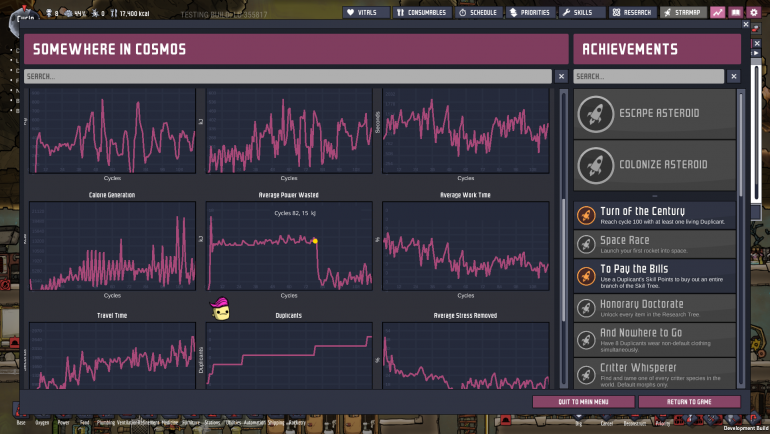Open the settings gear icon
Image resolution: width=770 pixels, height=434 pixels.
pos(754,13)
